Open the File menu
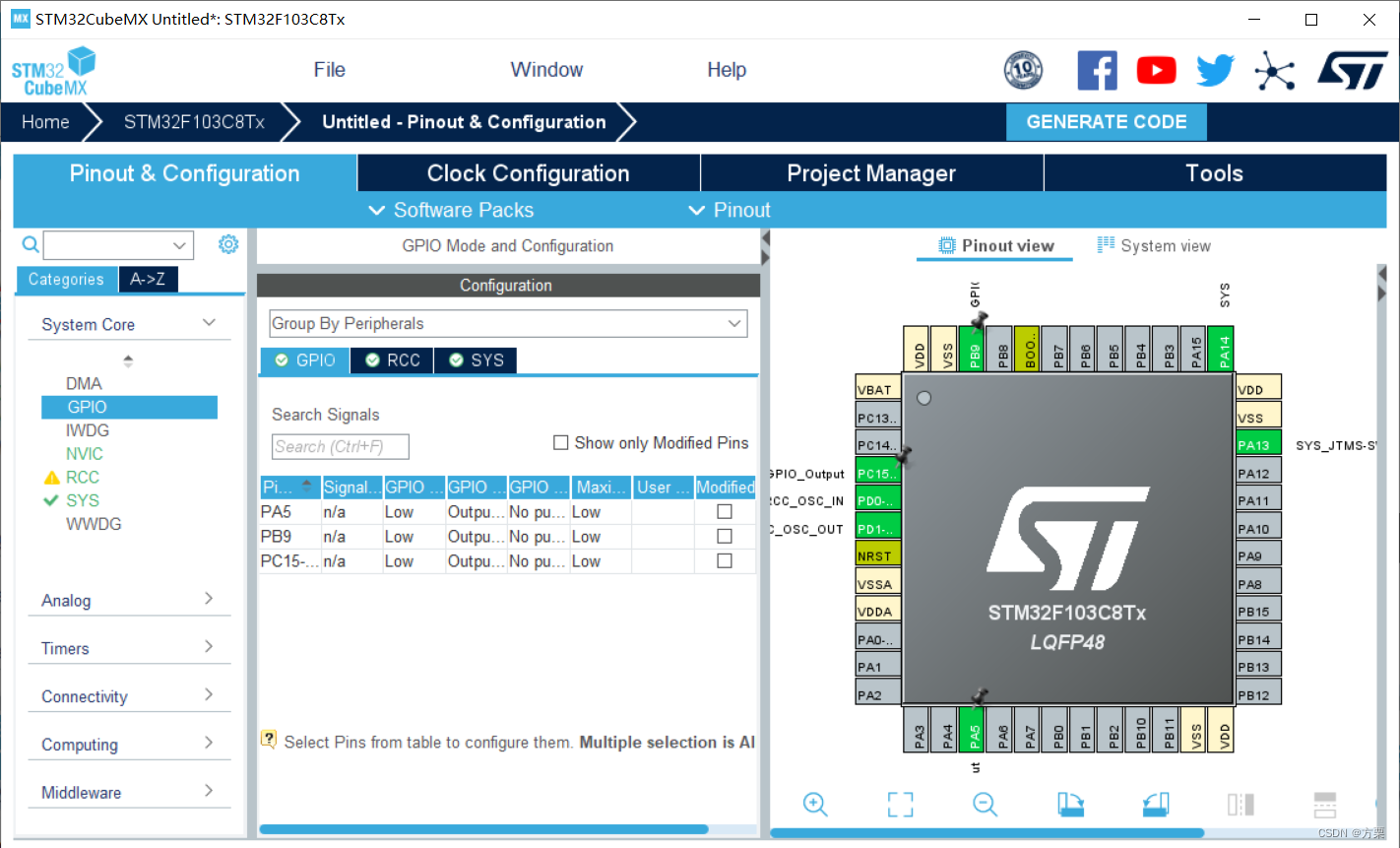 click(x=330, y=70)
